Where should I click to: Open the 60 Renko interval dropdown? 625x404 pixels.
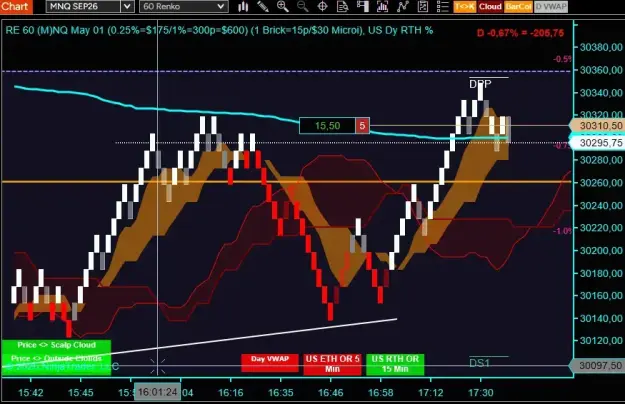coord(184,6)
